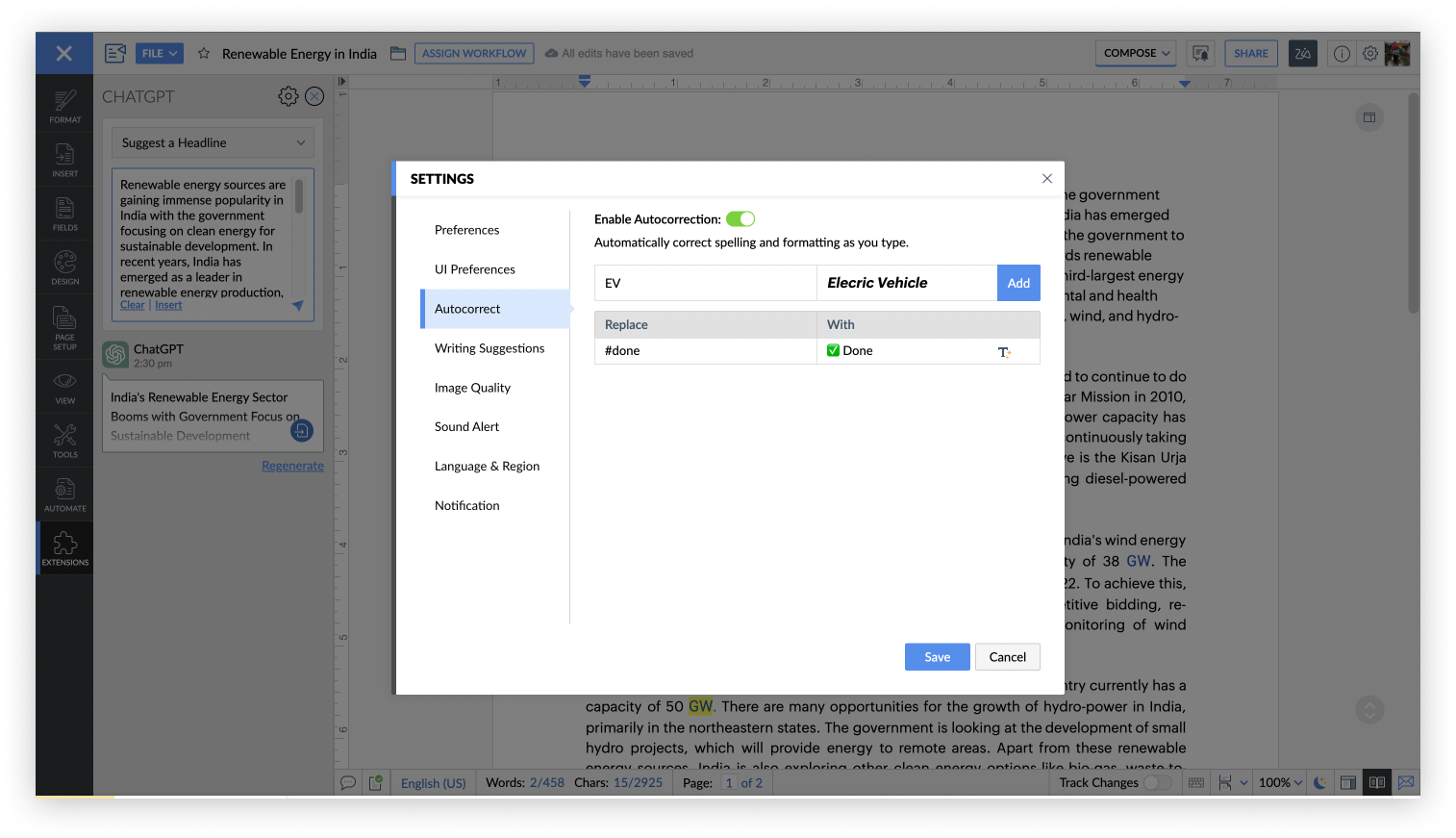
Task: Open the Page Setup panel
Action: pos(64,327)
